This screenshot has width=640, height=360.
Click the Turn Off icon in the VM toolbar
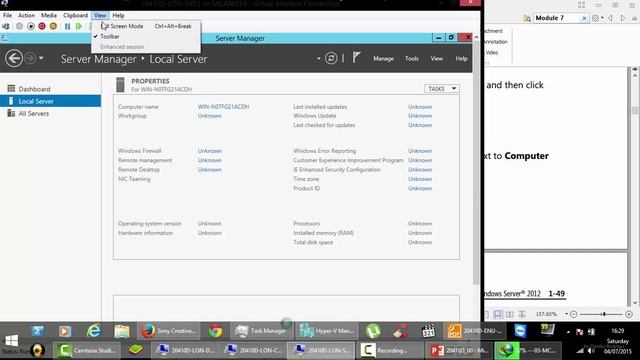pyautogui.click(x=31, y=27)
